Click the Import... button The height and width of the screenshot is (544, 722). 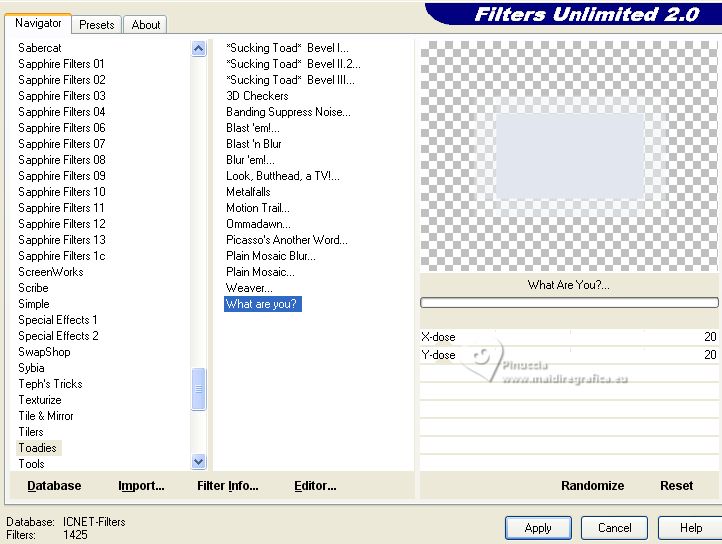point(141,486)
